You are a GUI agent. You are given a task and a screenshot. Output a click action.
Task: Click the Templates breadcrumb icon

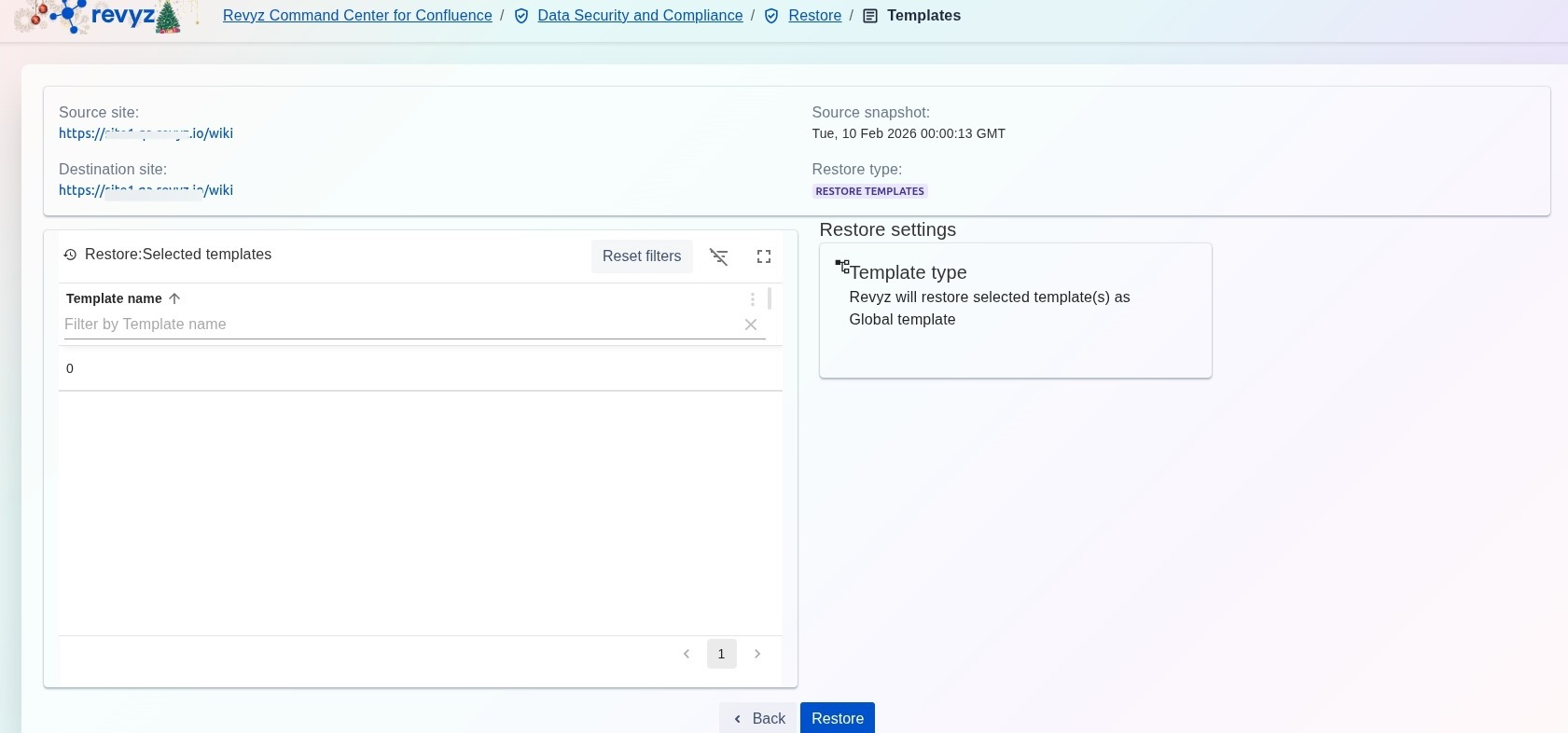(870, 16)
